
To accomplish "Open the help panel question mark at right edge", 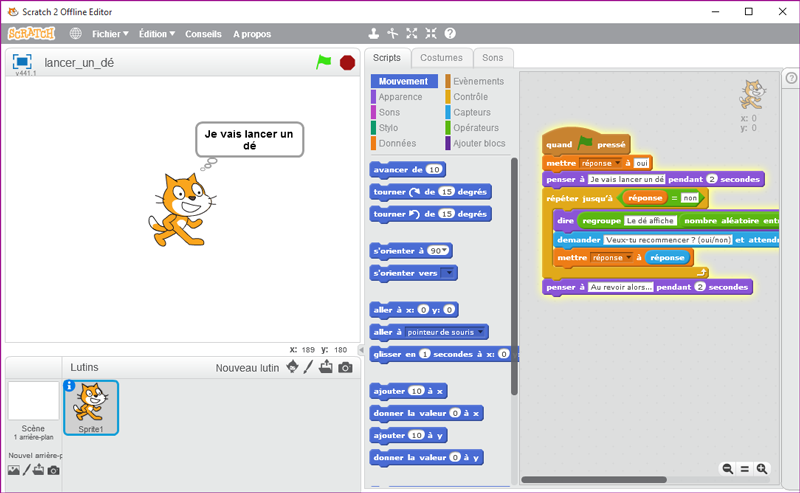I will point(791,78).
